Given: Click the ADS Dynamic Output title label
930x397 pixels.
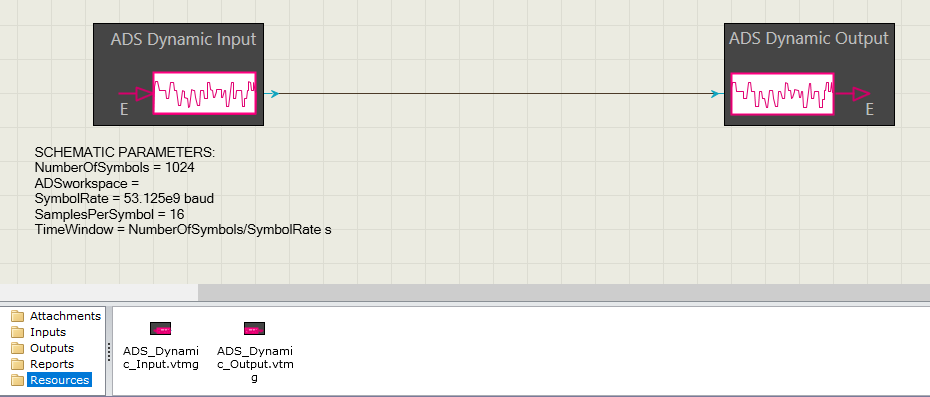Looking at the screenshot, I should [808, 39].
